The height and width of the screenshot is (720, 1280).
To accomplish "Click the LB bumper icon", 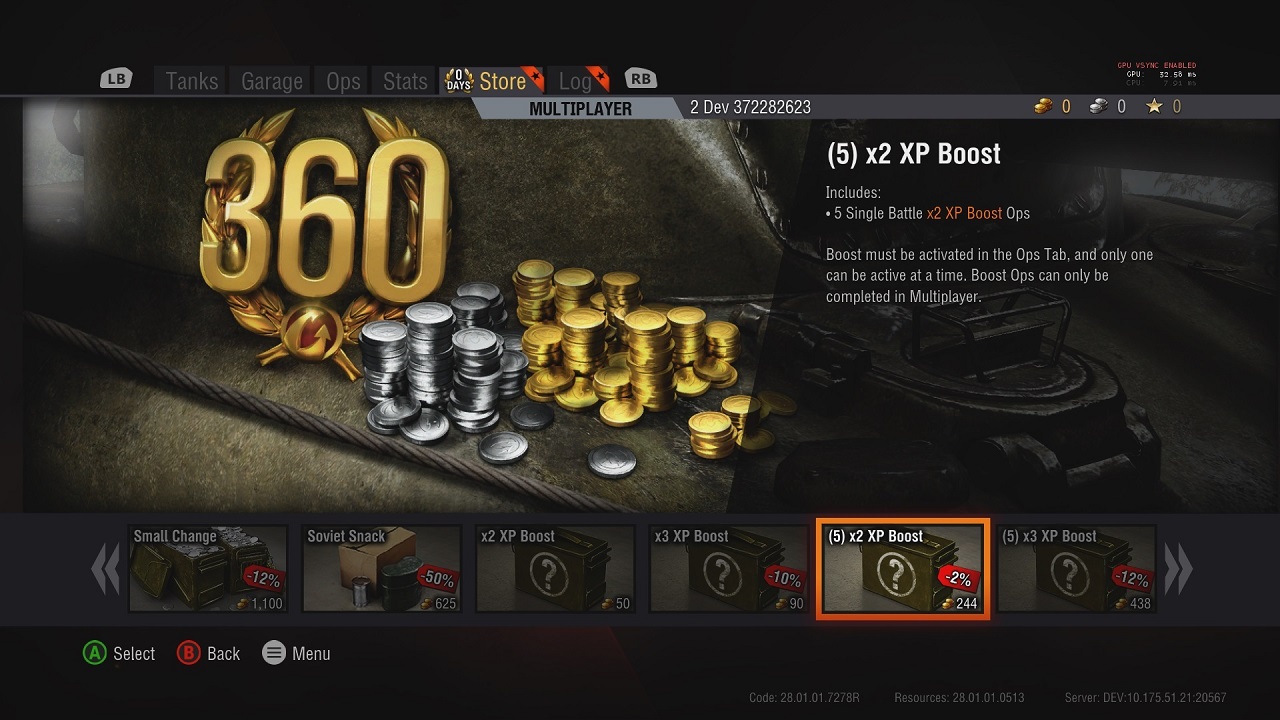I will pos(116,79).
